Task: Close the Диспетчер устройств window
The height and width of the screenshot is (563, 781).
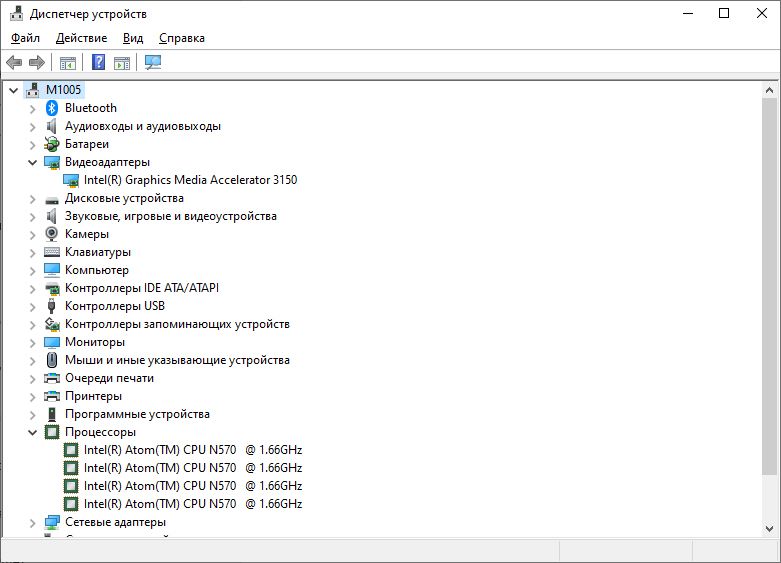Action: click(762, 13)
